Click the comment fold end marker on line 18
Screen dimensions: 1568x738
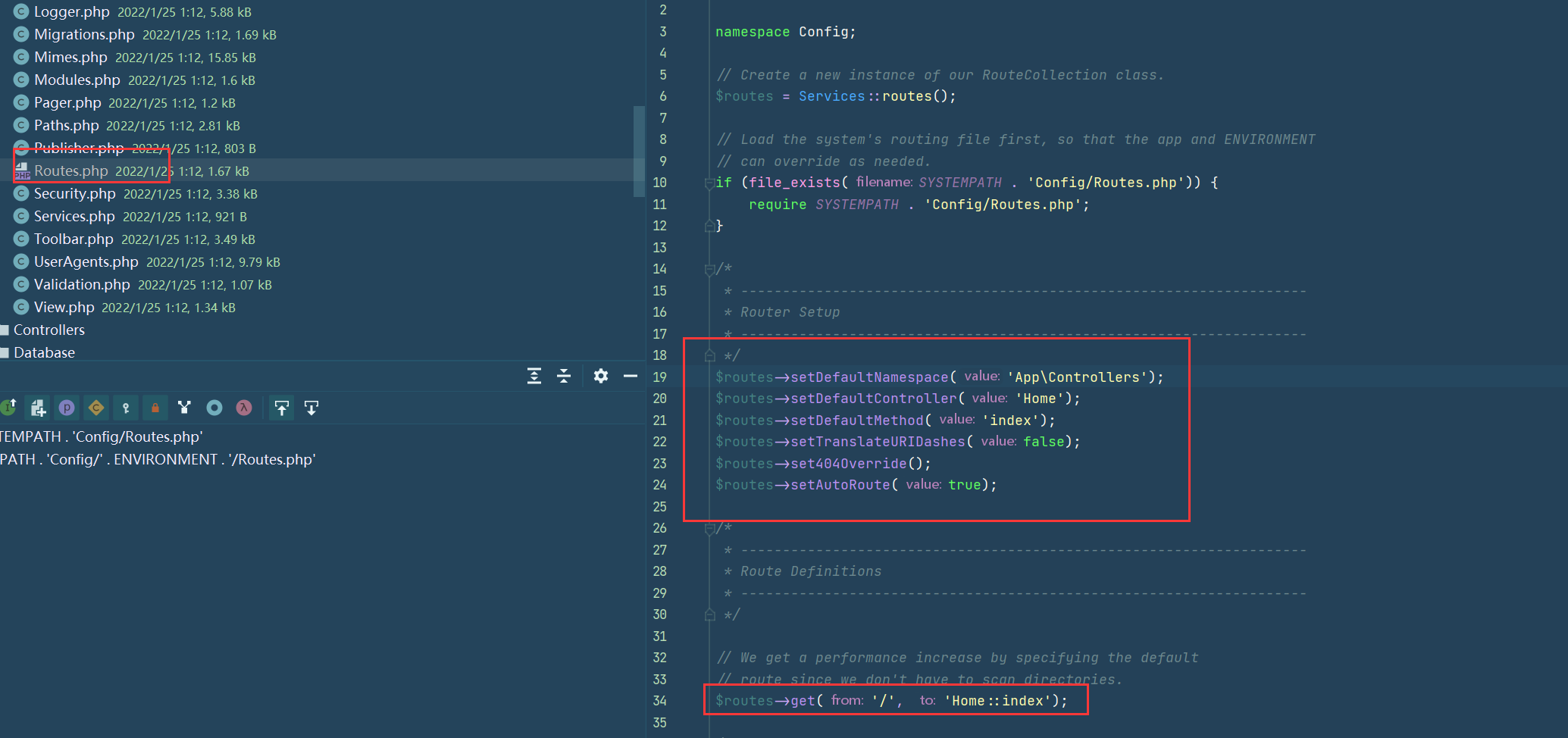709,355
